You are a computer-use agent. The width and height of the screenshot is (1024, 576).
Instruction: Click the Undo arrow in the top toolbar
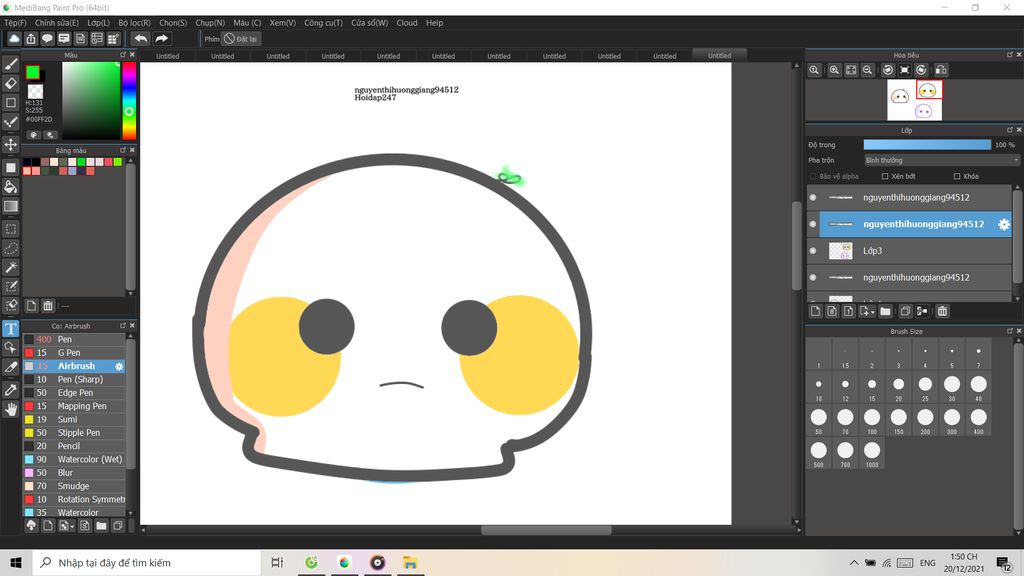pyautogui.click(x=140, y=39)
